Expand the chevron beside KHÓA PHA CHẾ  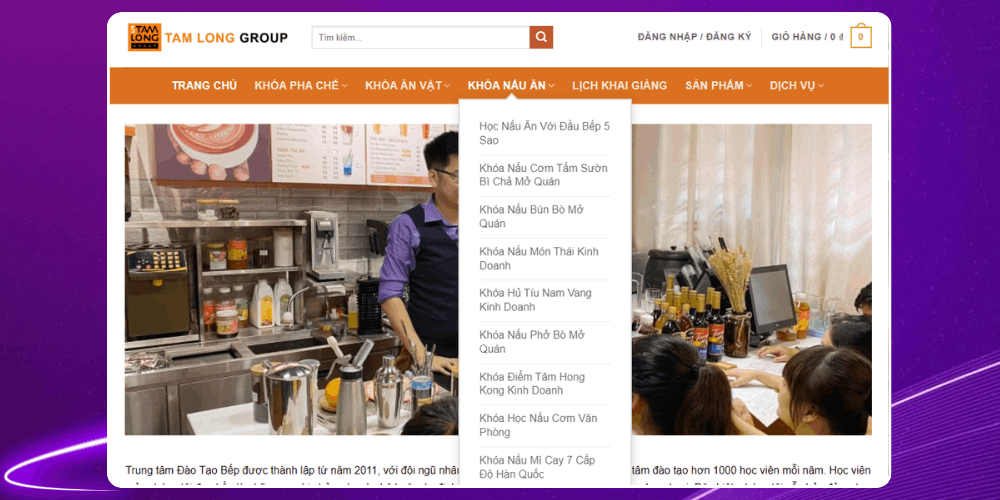(344, 86)
